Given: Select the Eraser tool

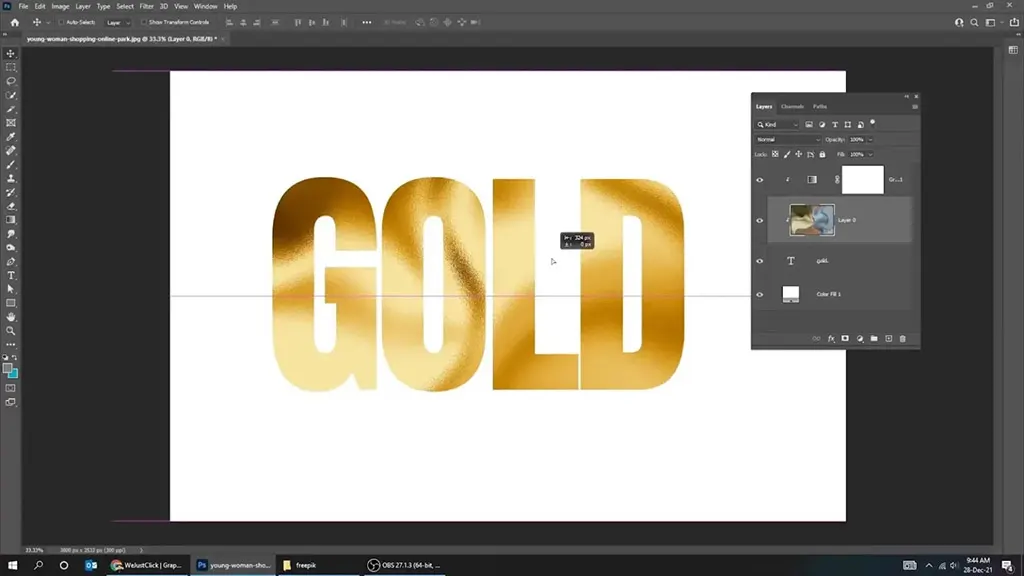Looking at the screenshot, I should pyautogui.click(x=10, y=206).
